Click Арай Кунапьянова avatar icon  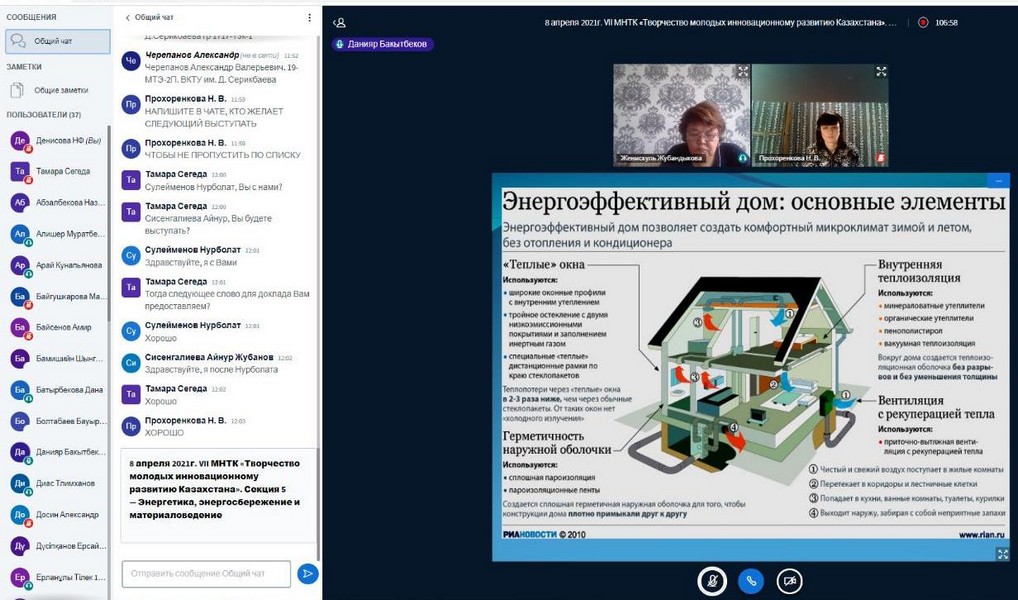[x=20, y=265]
